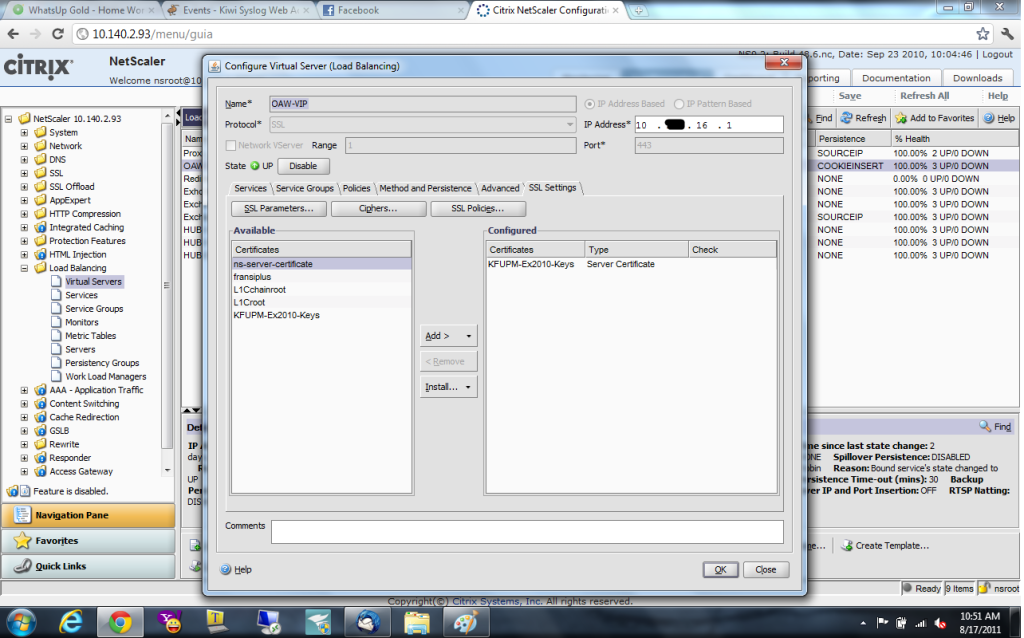
Task: Open the Protocol SSL dropdown
Action: [569, 125]
